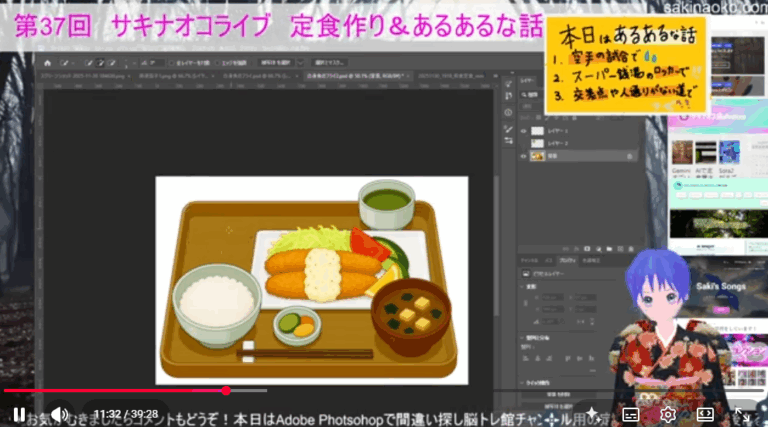Click the lock icon on background layer
Image resolution: width=768 pixels, height=427 pixels.
(x=629, y=156)
